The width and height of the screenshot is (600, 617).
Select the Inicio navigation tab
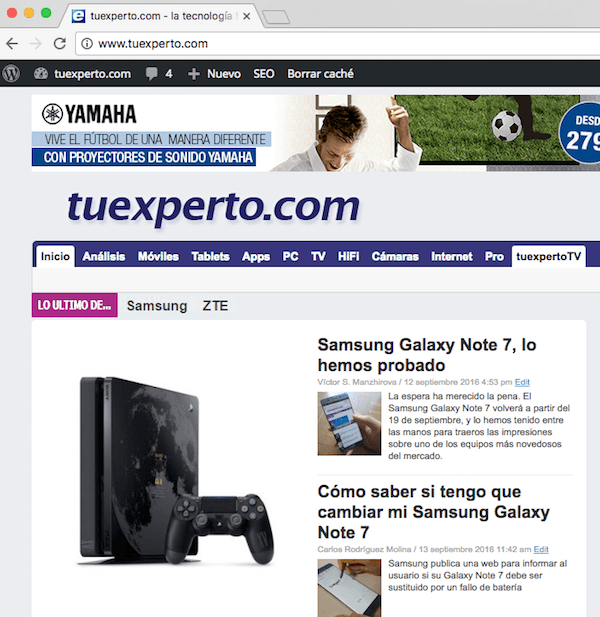click(x=55, y=256)
